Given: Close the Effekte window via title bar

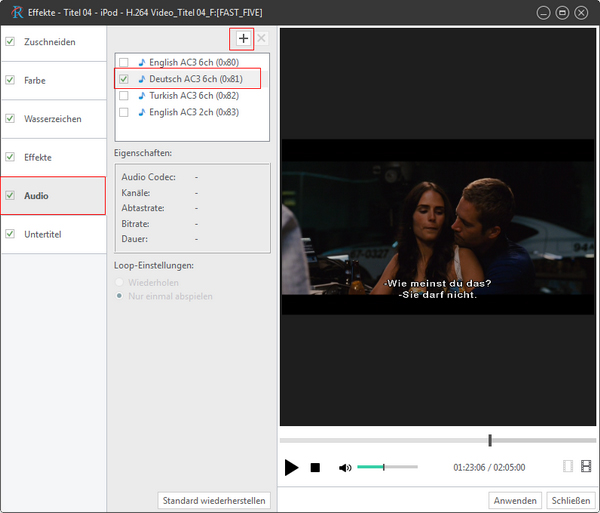Looking at the screenshot, I should [x=581, y=13].
